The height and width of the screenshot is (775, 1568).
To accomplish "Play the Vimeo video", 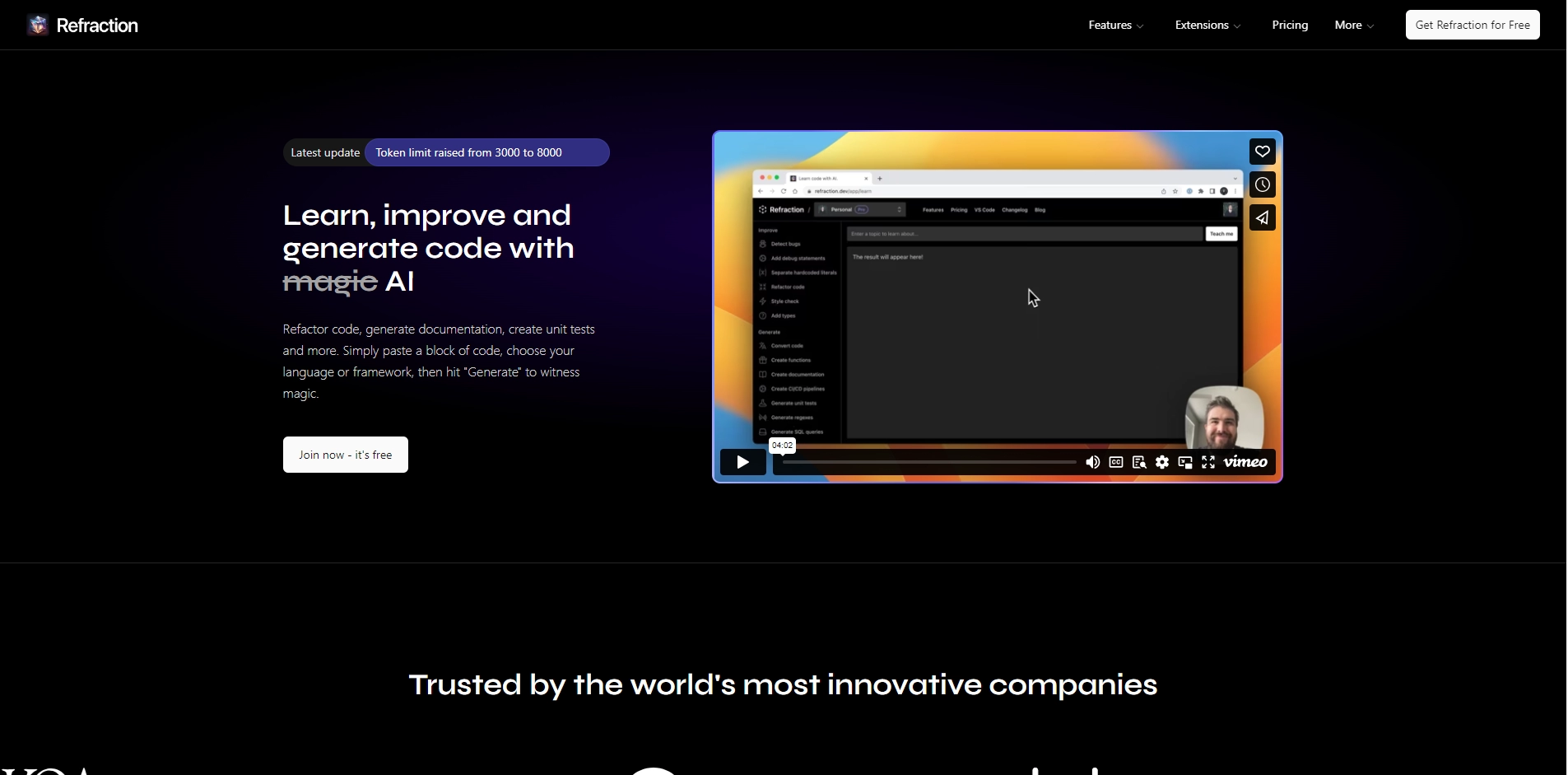I will (742, 462).
